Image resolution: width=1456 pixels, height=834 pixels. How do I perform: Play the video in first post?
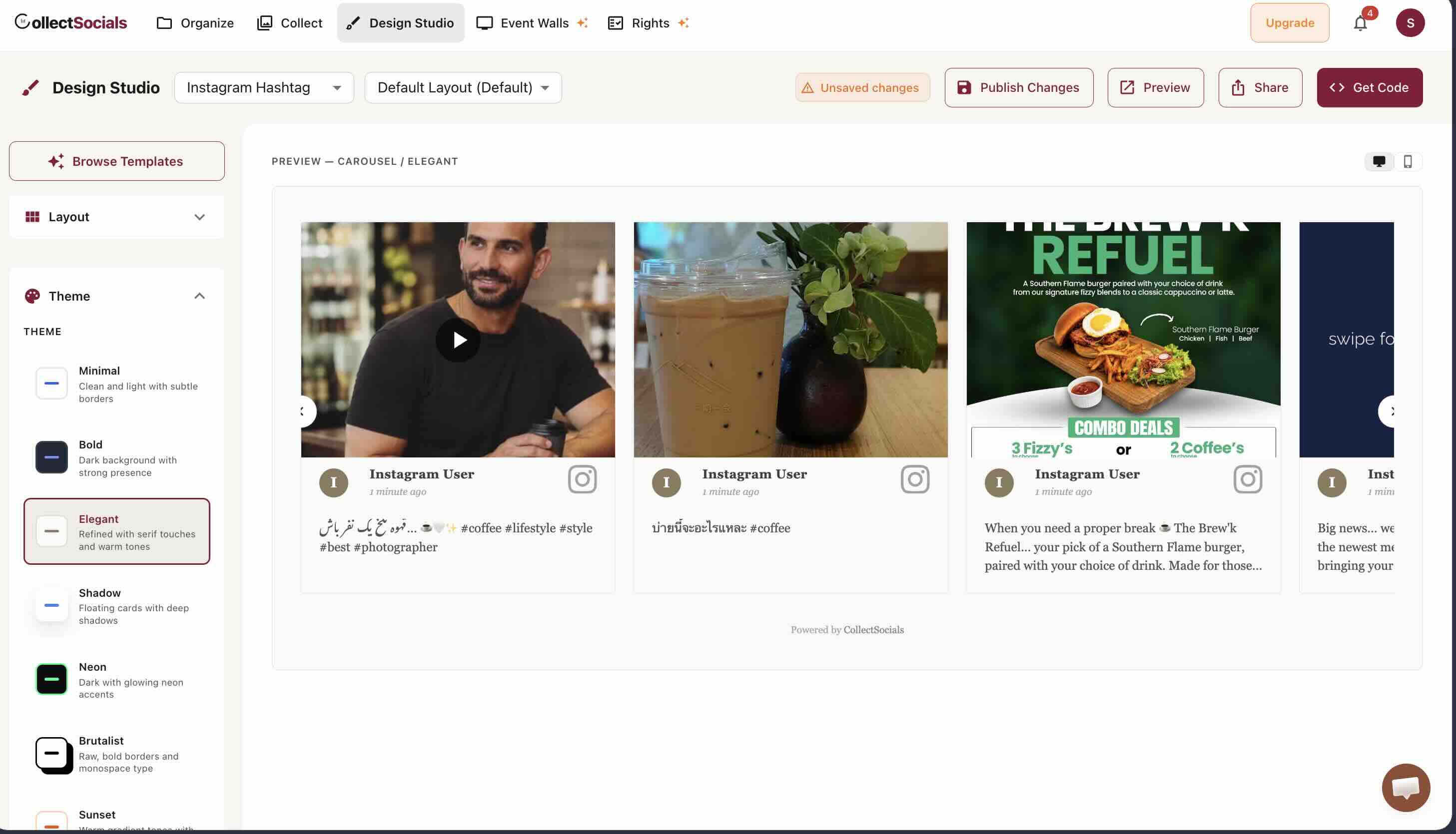click(458, 340)
